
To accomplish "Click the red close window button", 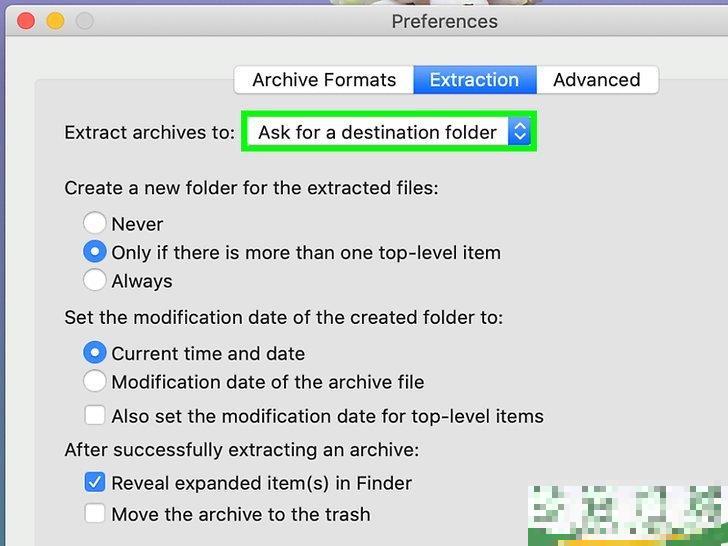I will tap(26, 20).
